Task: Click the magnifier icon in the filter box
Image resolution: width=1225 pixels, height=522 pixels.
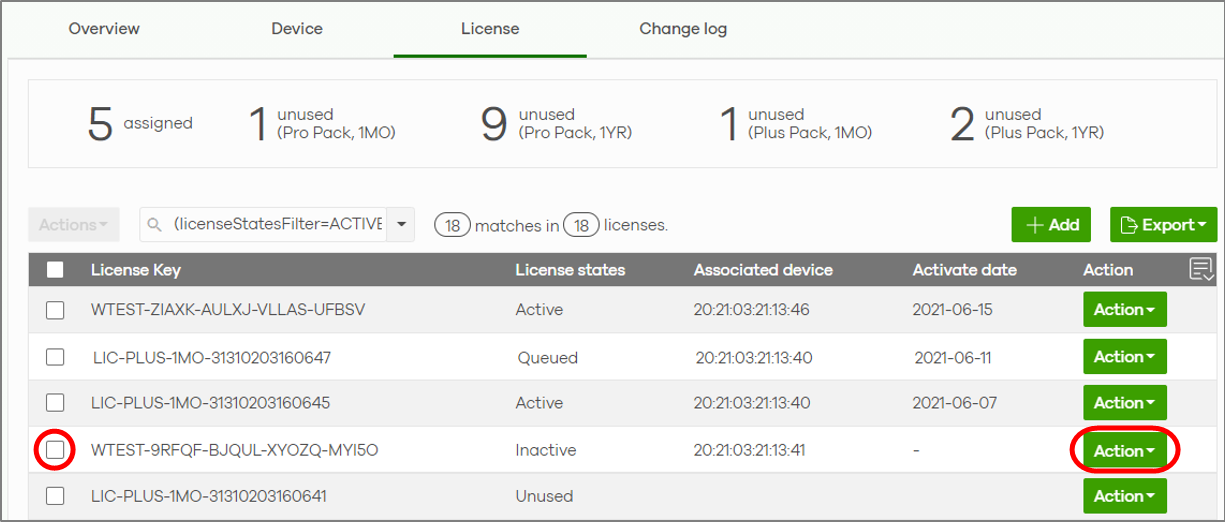Action: (155, 225)
